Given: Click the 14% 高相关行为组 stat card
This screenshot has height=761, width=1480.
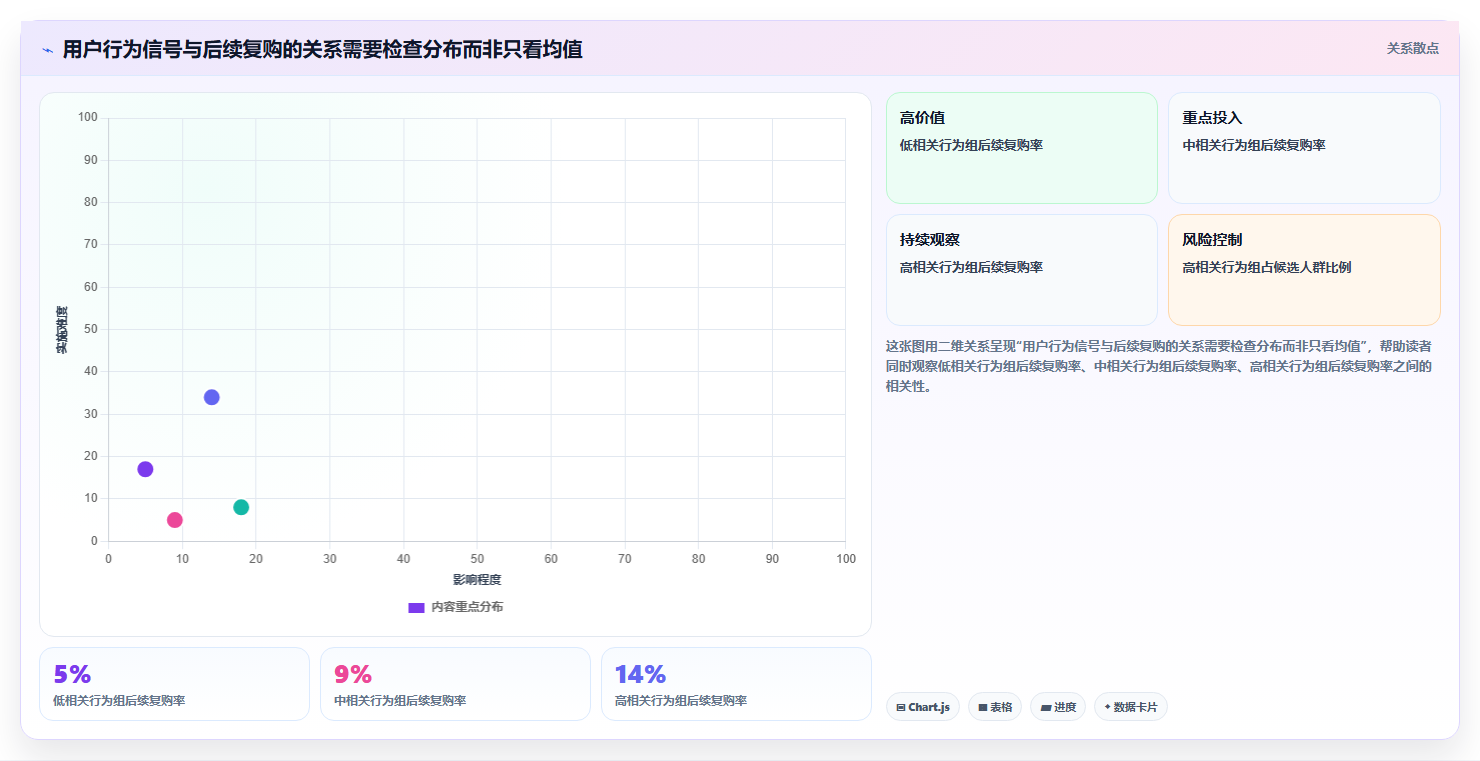Looking at the screenshot, I should (736, 684).
